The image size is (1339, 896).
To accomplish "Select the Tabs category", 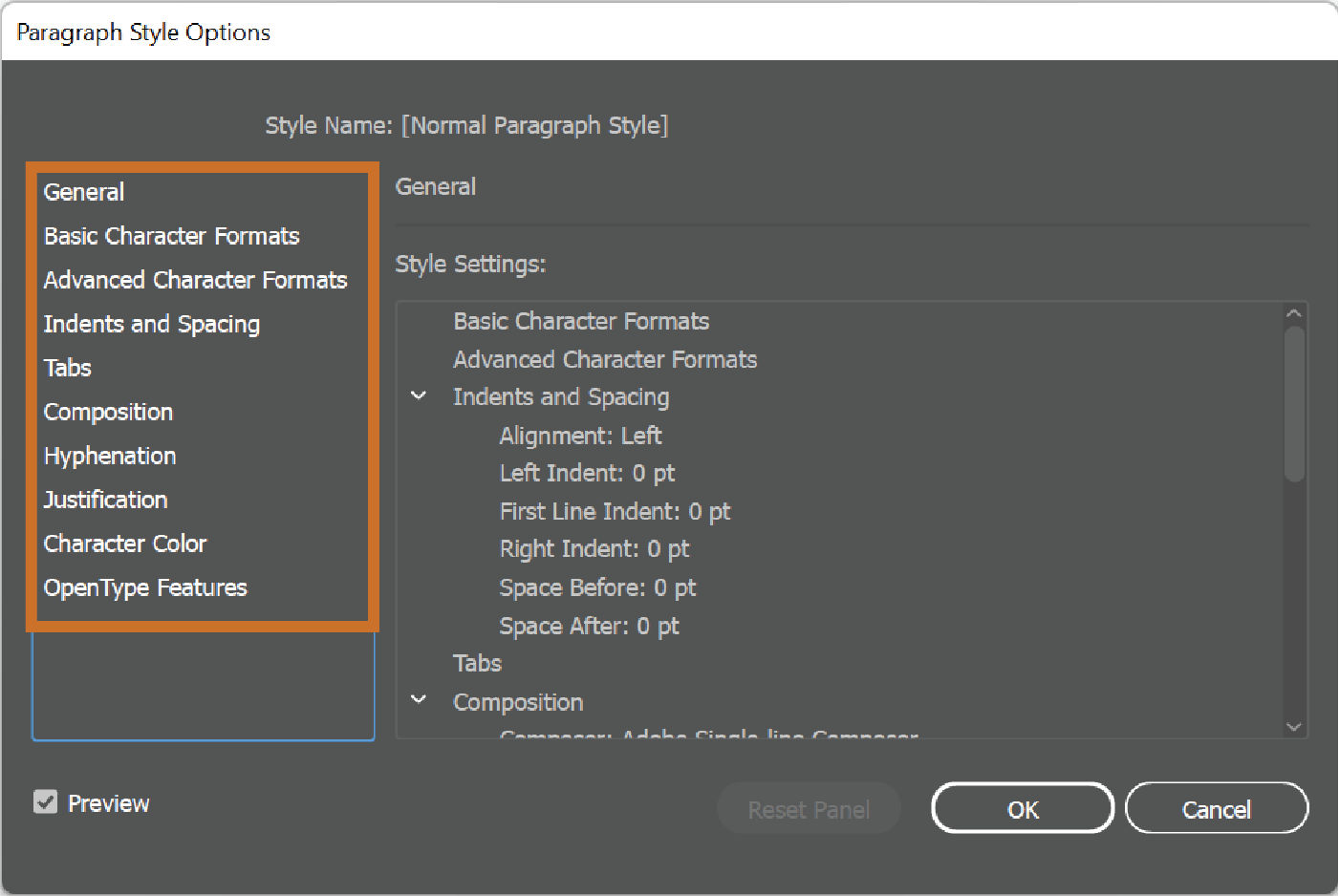I will [x=67, y=368].
